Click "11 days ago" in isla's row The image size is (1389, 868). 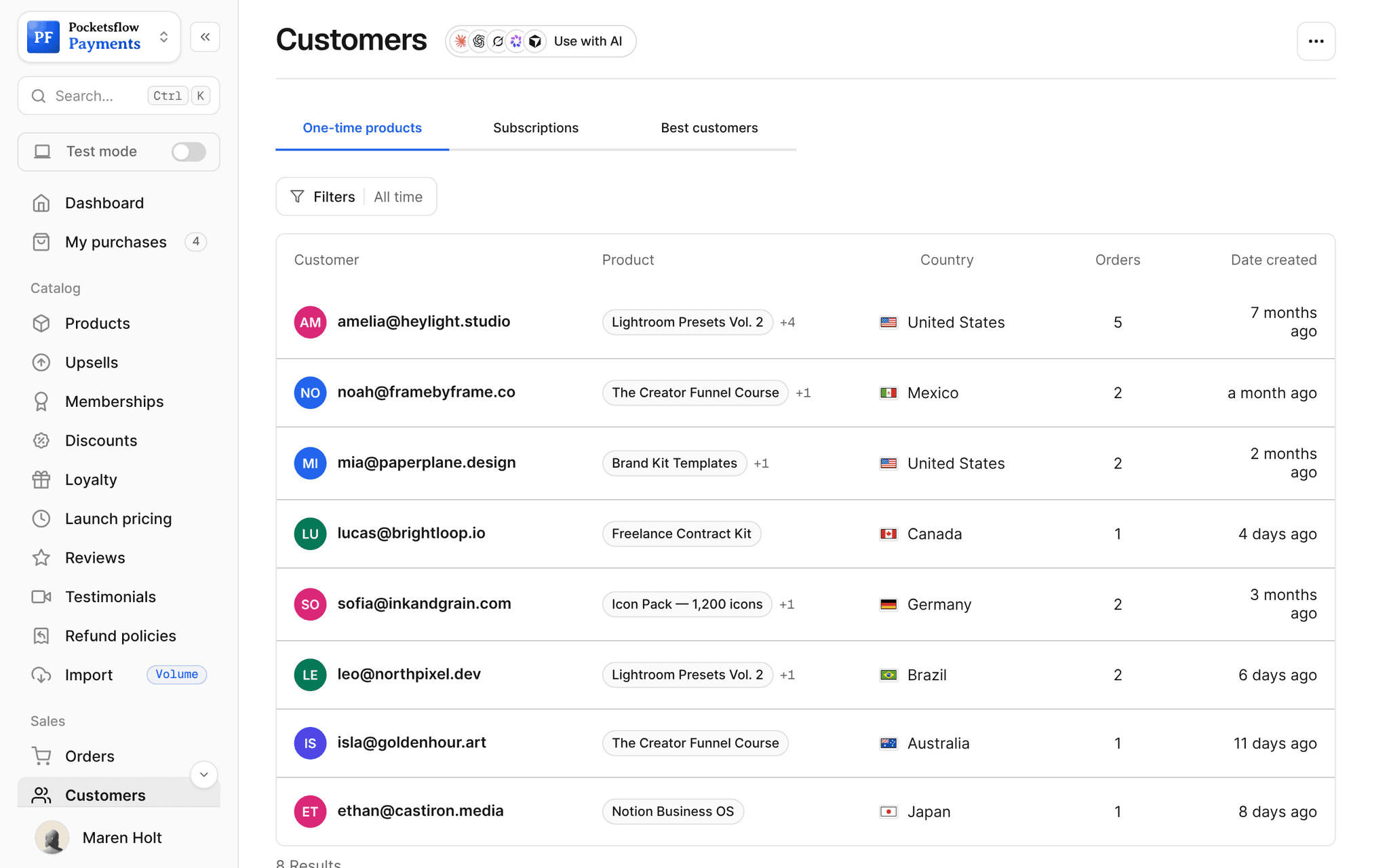click(1275, 743)
